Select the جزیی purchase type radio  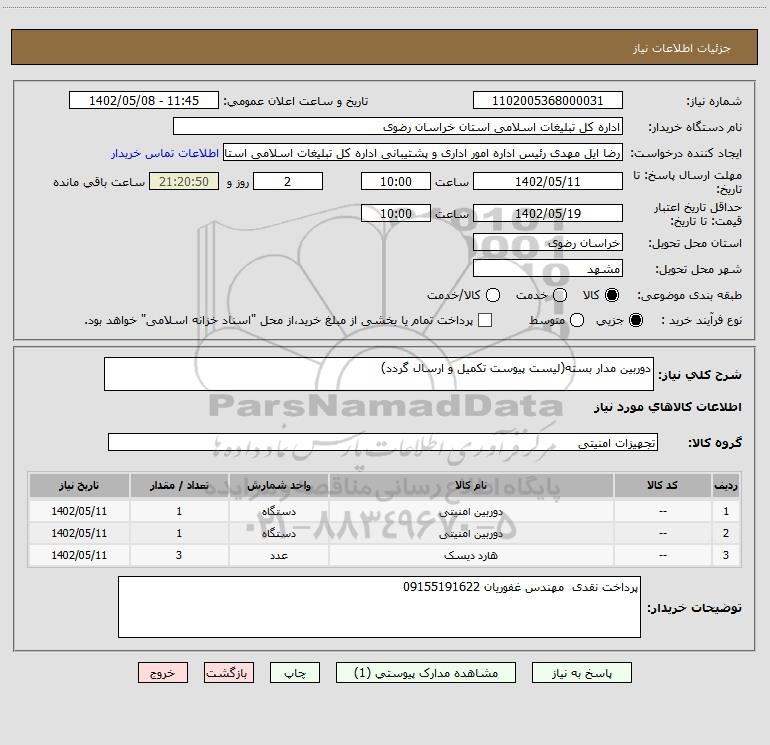(635, 320)
